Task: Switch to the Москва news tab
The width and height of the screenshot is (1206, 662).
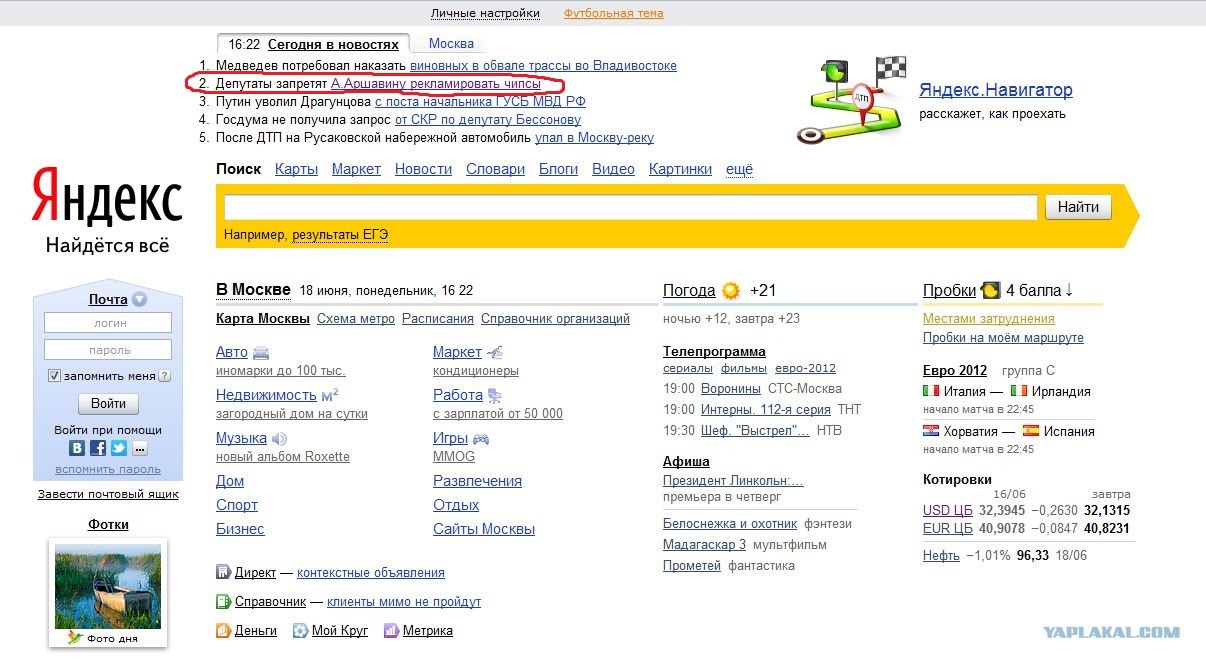Action: pyautogui.click(x=451, y=43)
